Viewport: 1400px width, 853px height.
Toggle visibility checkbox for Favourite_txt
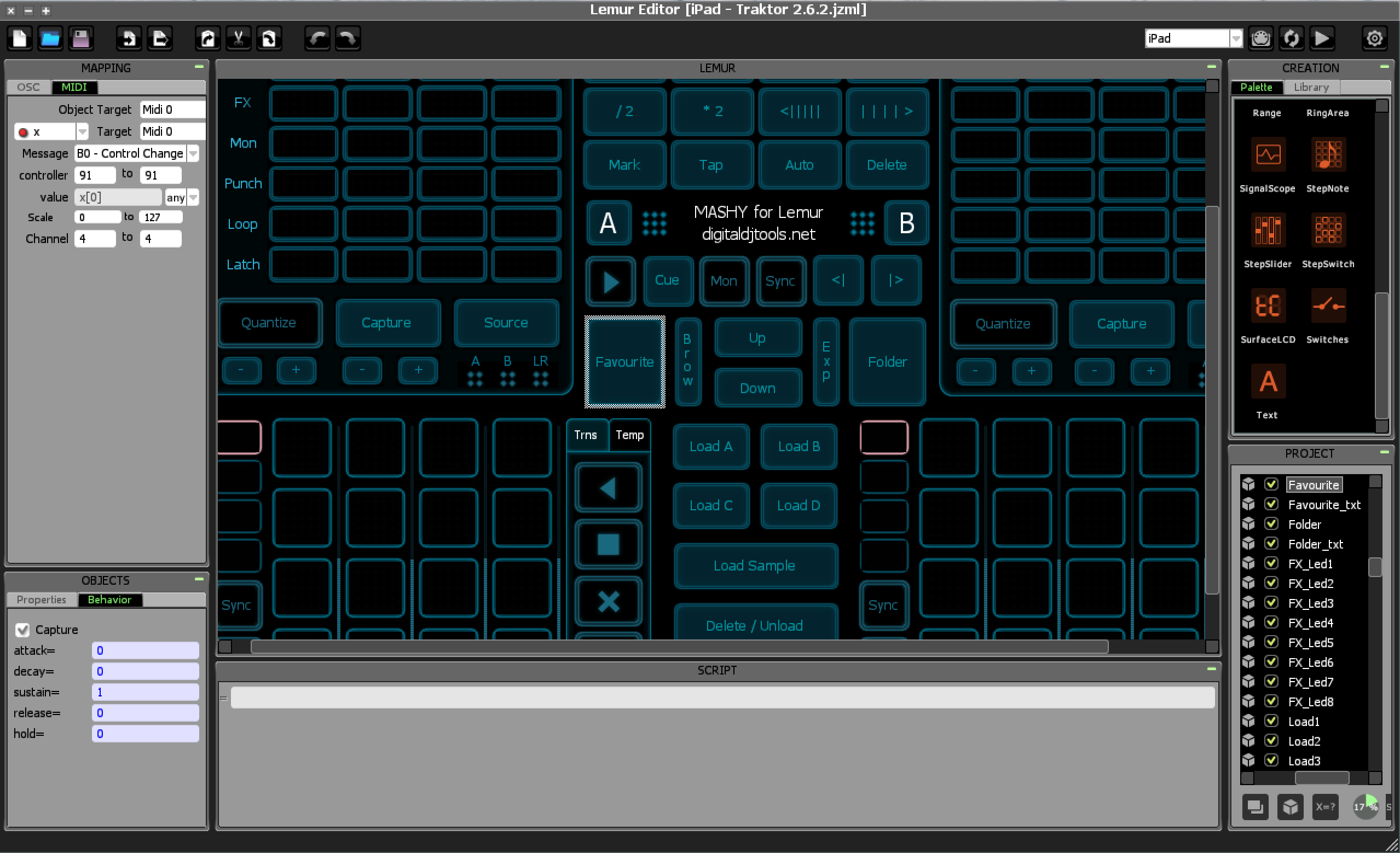click(x=1271, y=504)
